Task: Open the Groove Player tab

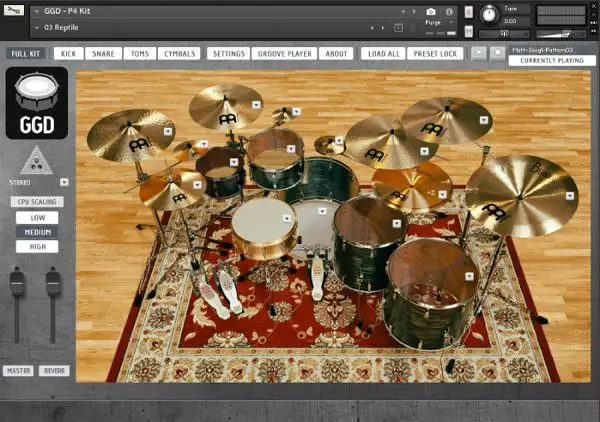Action: tap(286, 53)
